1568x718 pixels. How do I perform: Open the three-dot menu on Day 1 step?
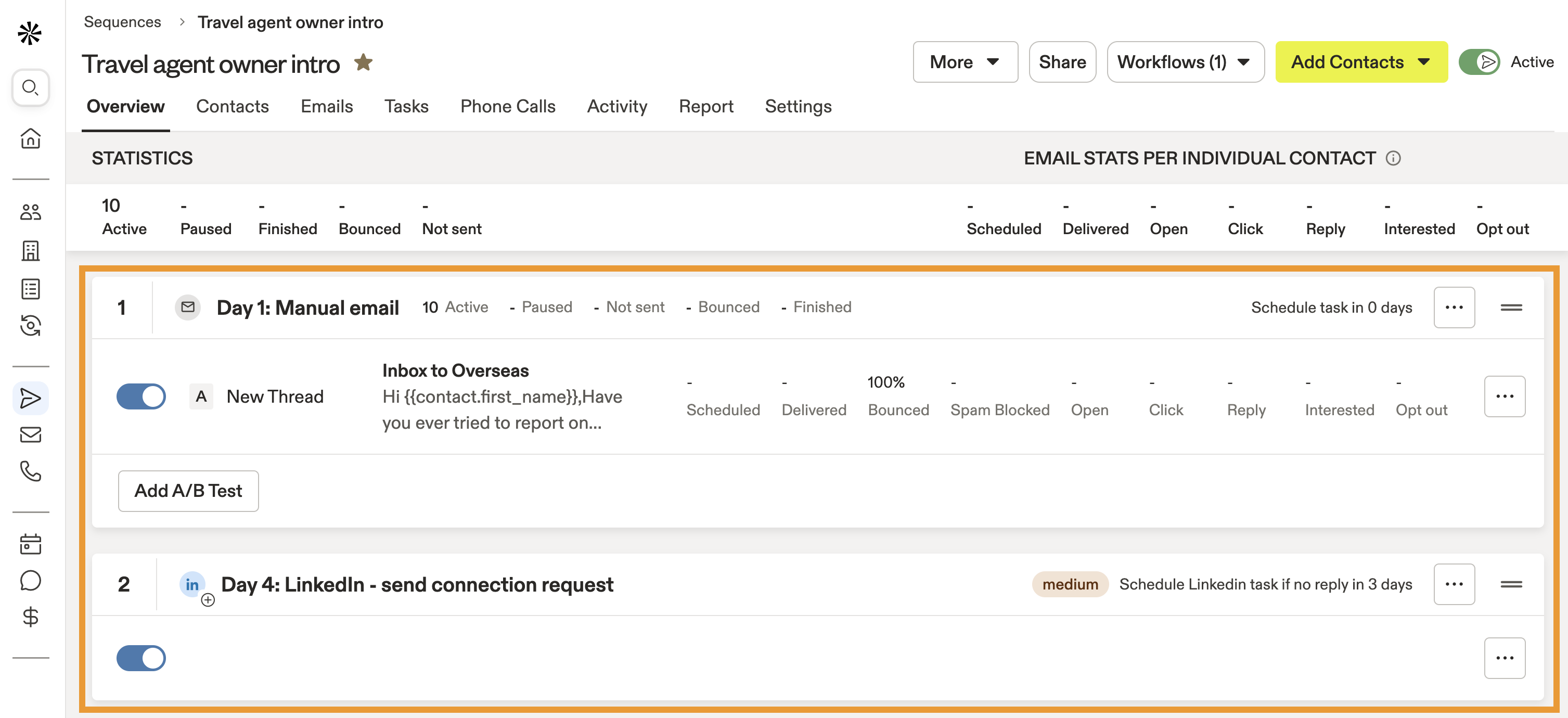[1454, 307]
